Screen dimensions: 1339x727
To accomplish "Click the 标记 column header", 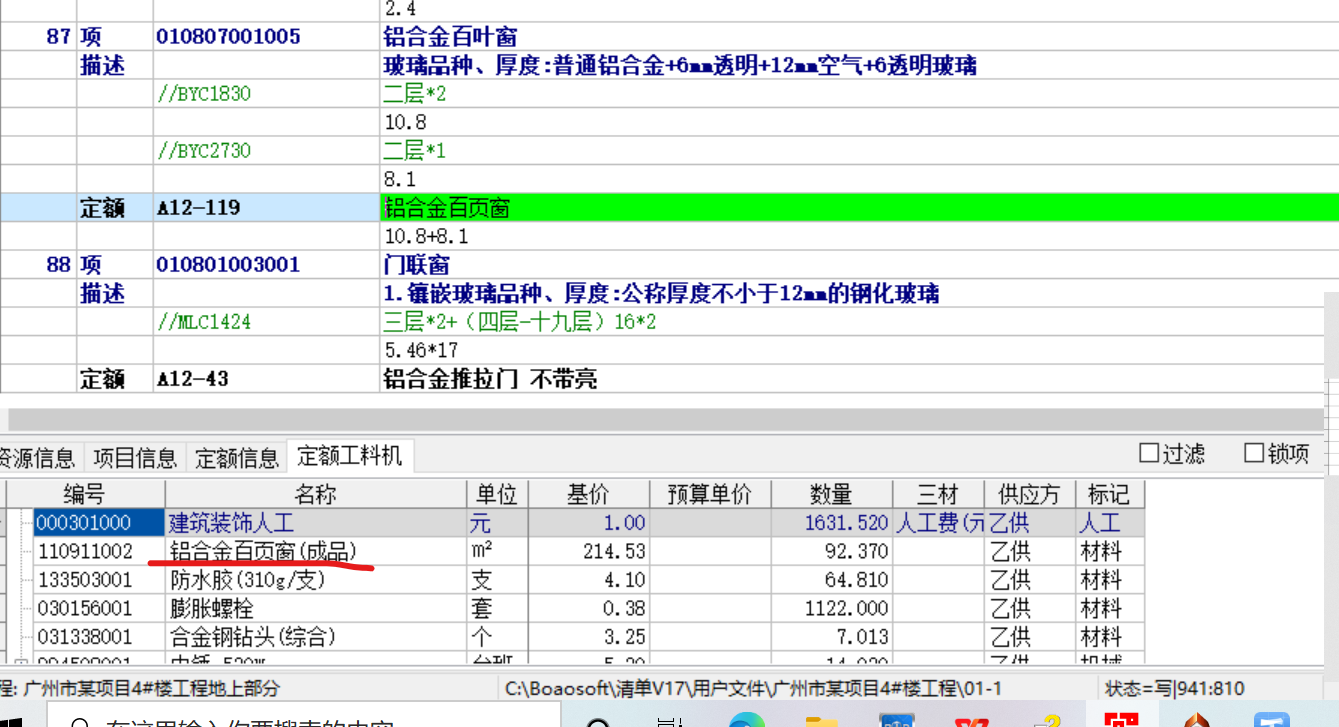I will tap(1109, 494).
